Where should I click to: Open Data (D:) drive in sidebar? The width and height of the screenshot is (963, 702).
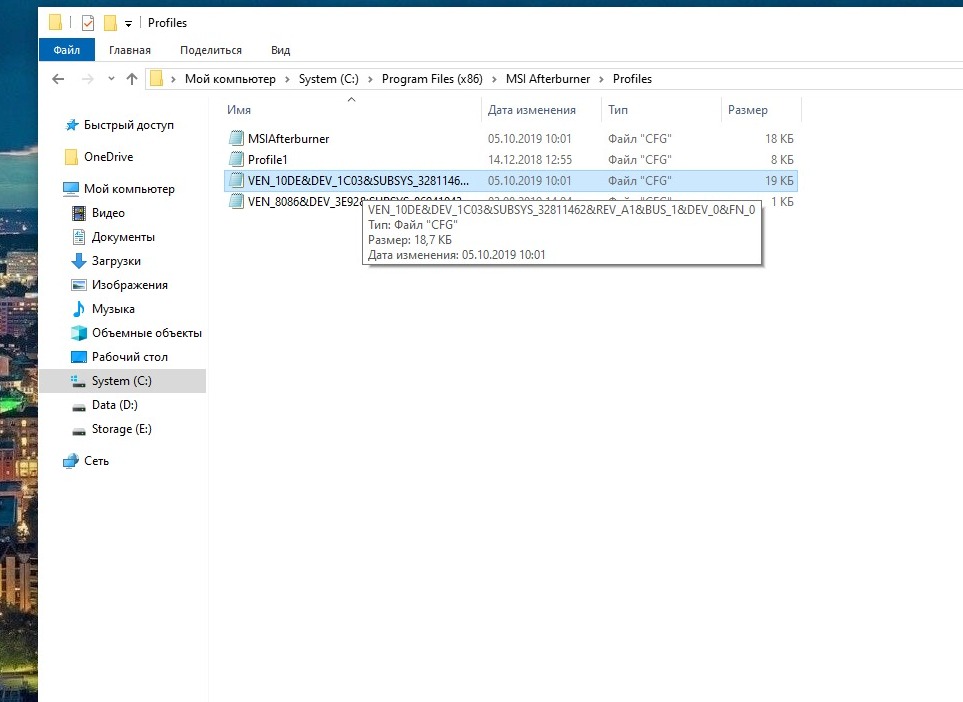pos(114,405)
